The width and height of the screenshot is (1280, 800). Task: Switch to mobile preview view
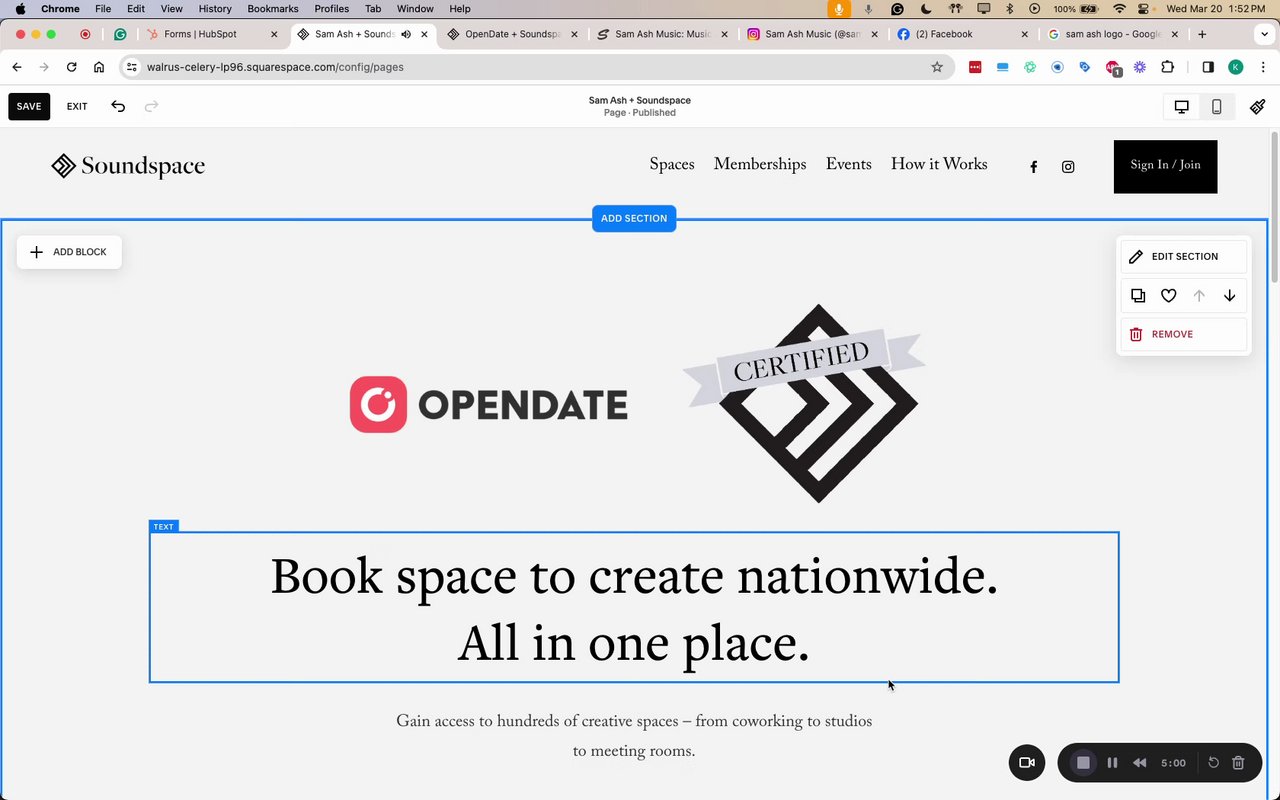pyautogui.click(x=1216, y=107)
